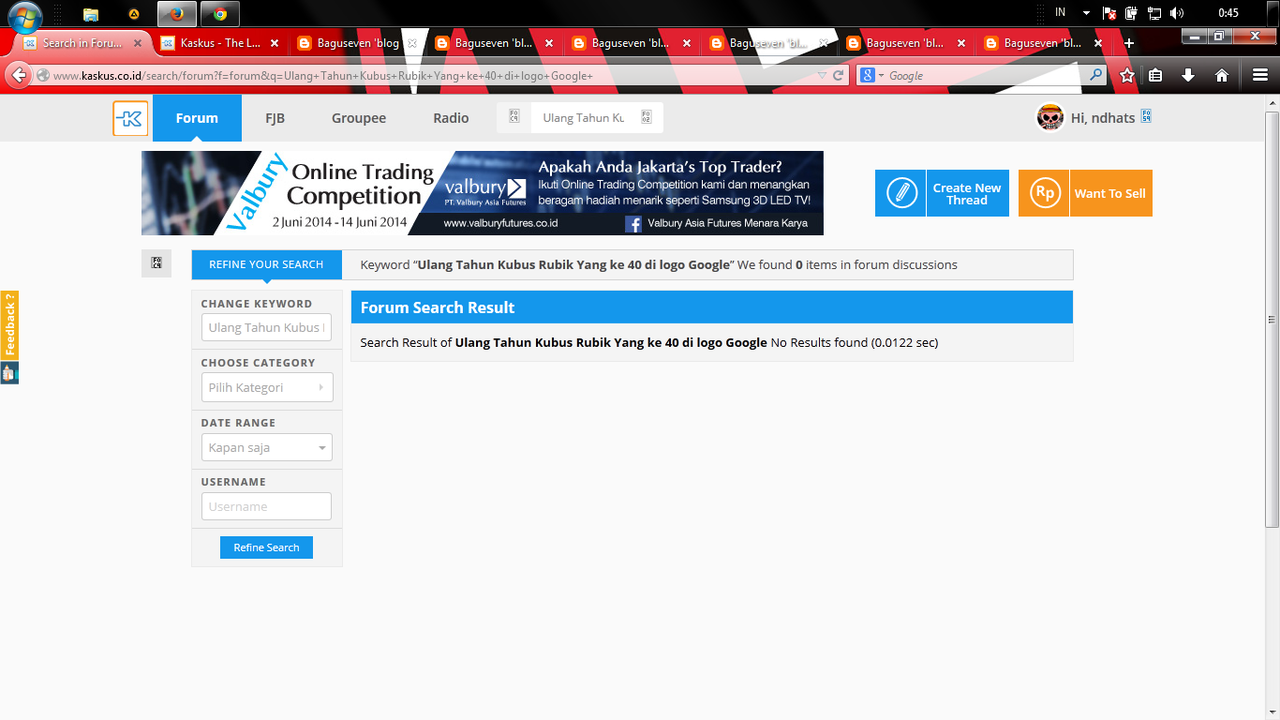Click the Want To Sell button

pyautogui.click(x=1085, y=193)
